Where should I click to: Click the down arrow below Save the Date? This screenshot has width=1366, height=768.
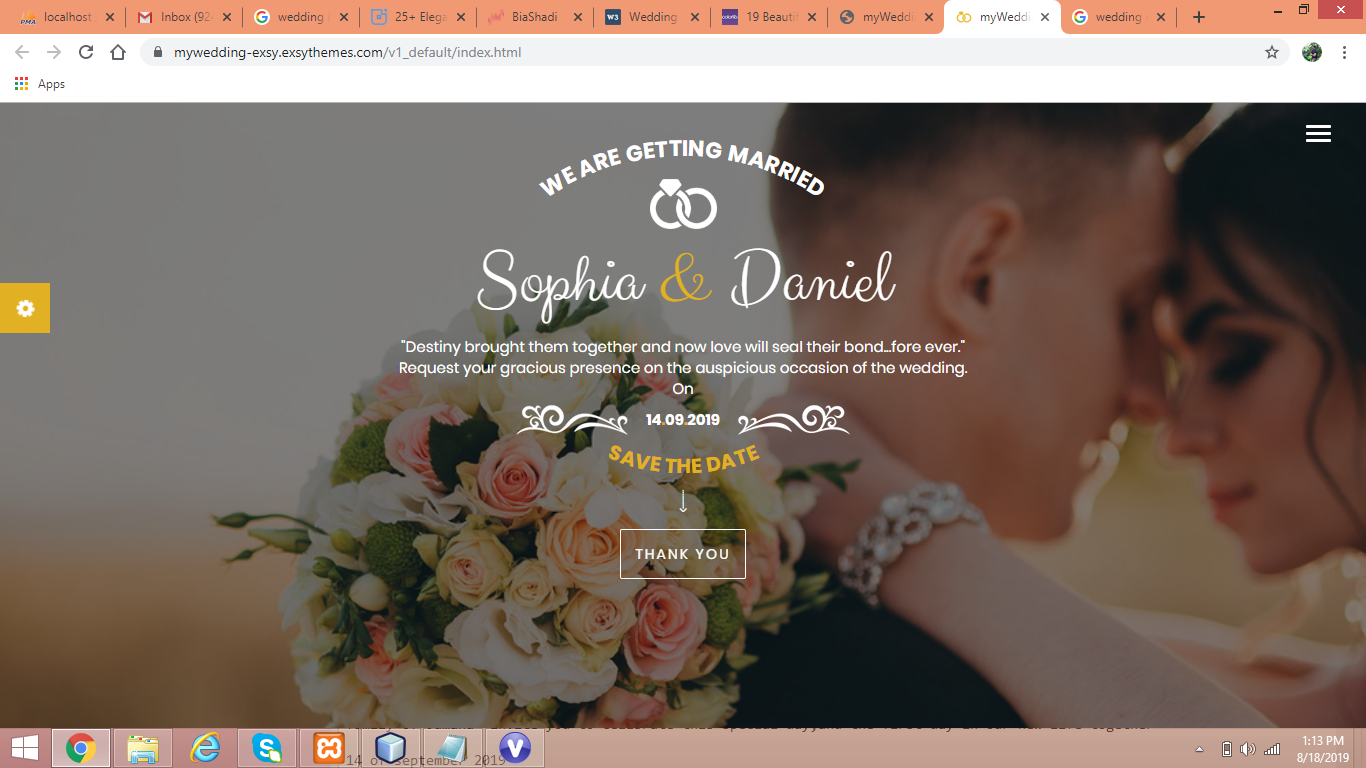[x=683, y=501]
